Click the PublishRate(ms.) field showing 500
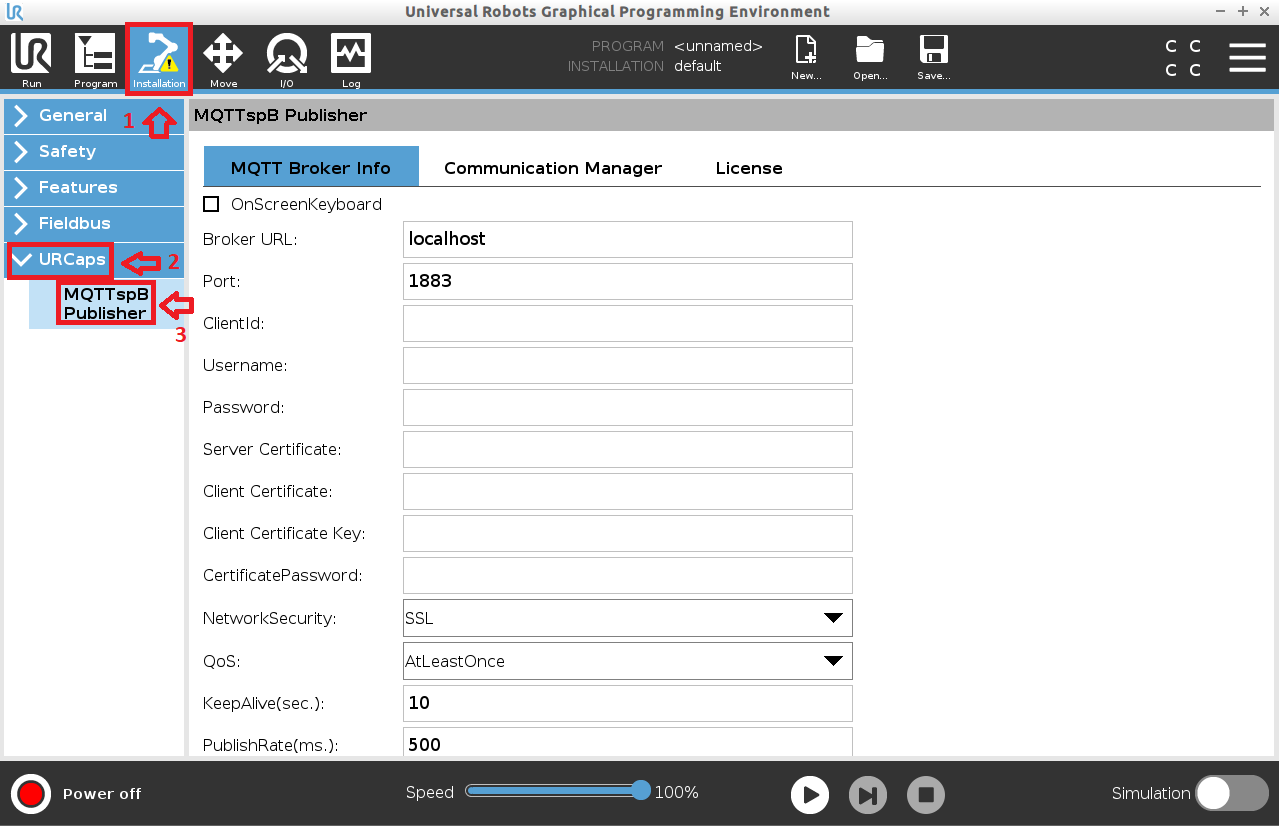Viewport: 1283px width, 834px height. 627,742
